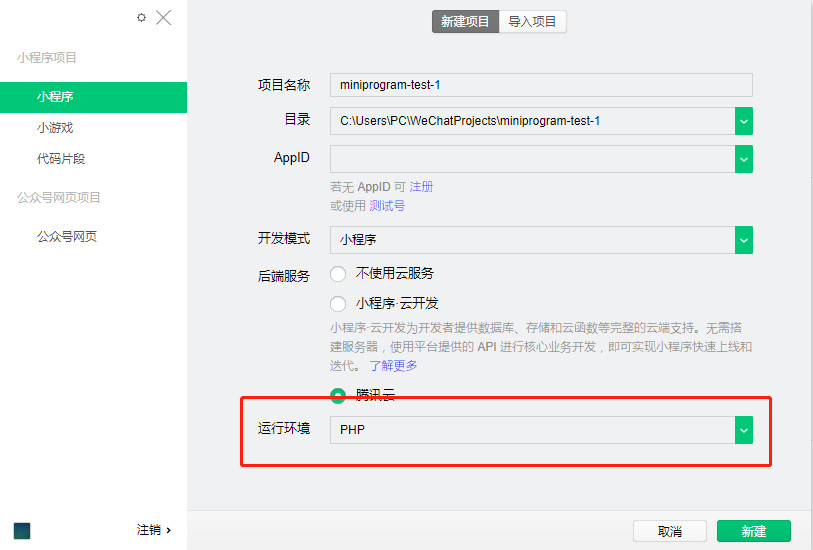Switch to 导入项目 tab

(532, 22)
